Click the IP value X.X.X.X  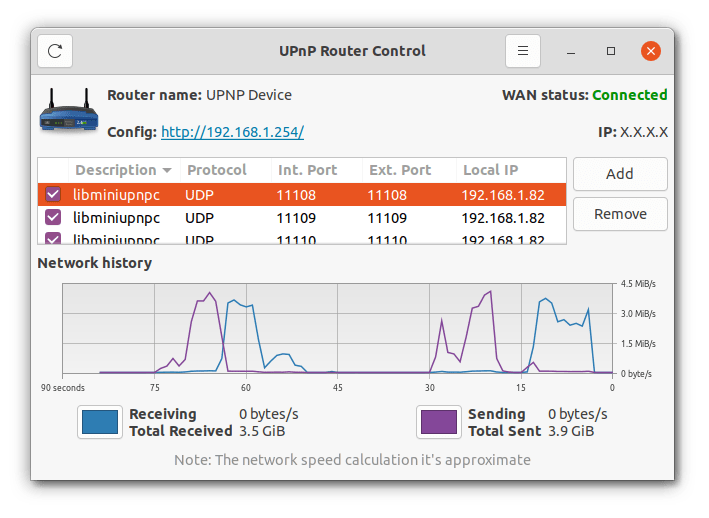click(x=643, y=132)
